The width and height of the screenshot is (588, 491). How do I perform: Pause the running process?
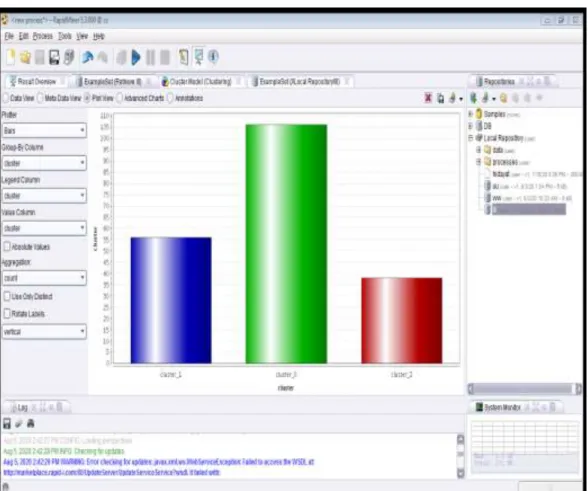click(150, 58)
